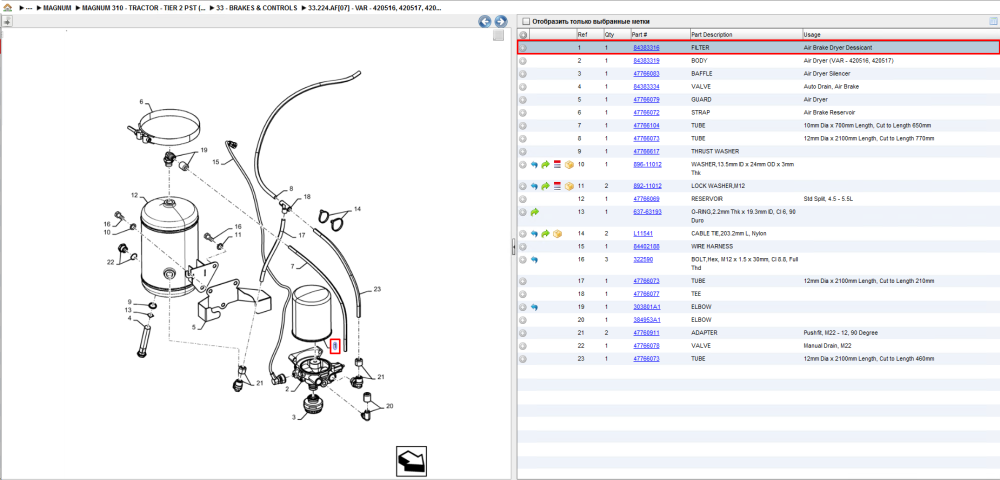Click red list icon on LOCK WASHER row

point(557,186)
